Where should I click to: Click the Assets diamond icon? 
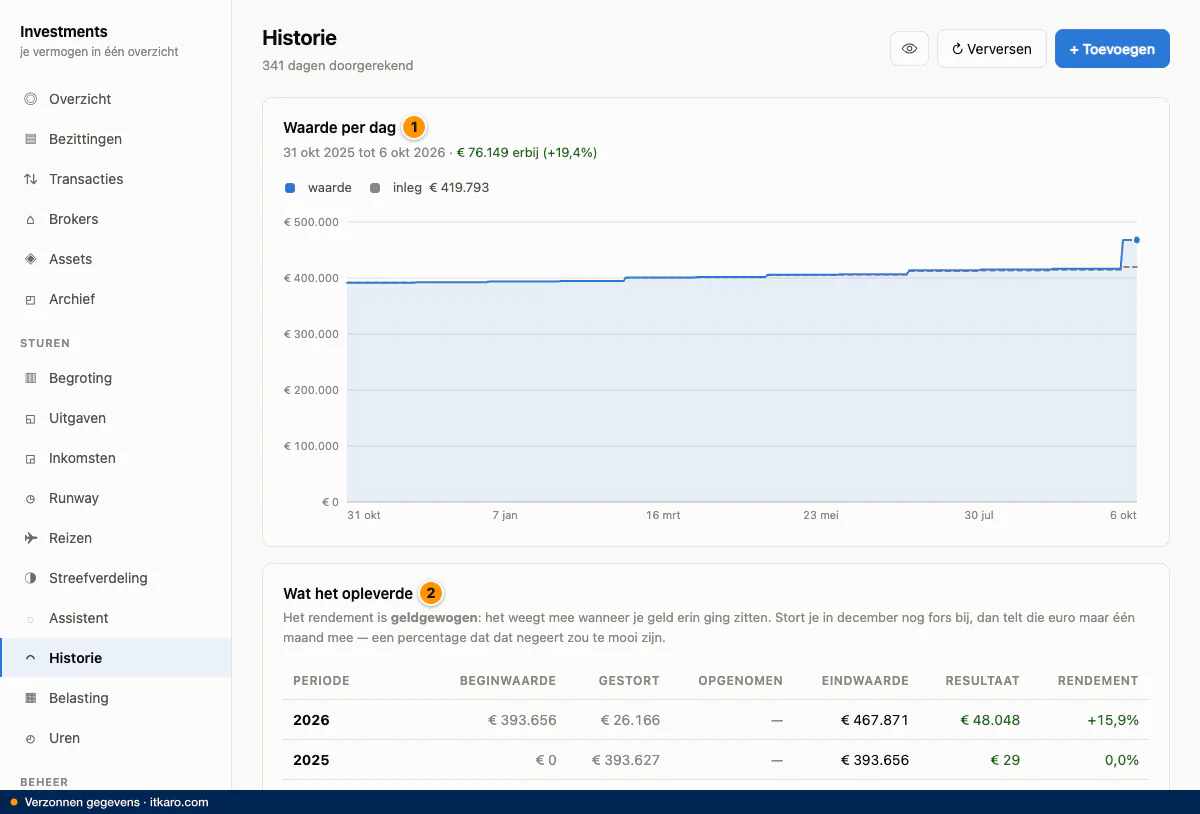(x=30, y=259)
